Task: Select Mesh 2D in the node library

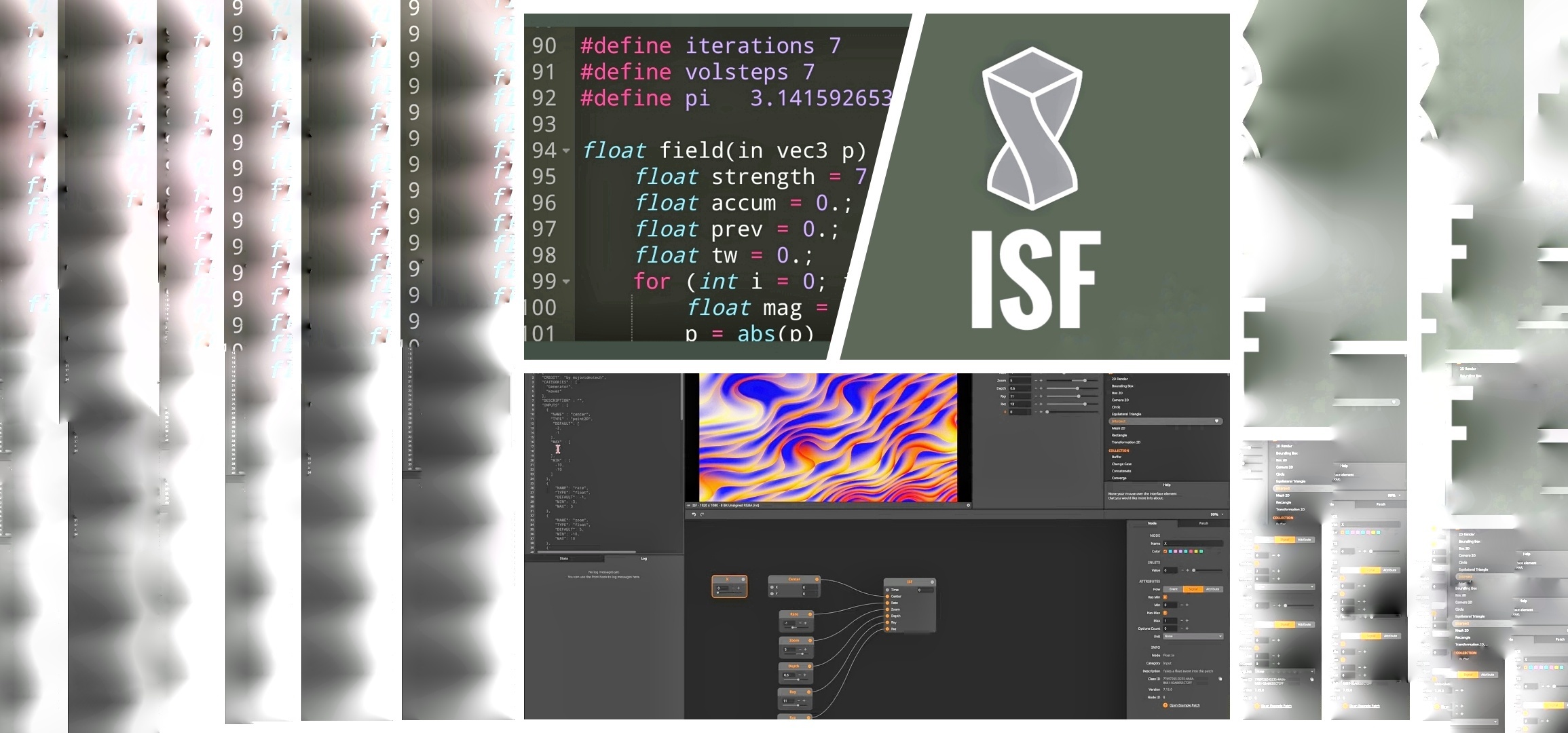Action: click(x=1119, y=428)
